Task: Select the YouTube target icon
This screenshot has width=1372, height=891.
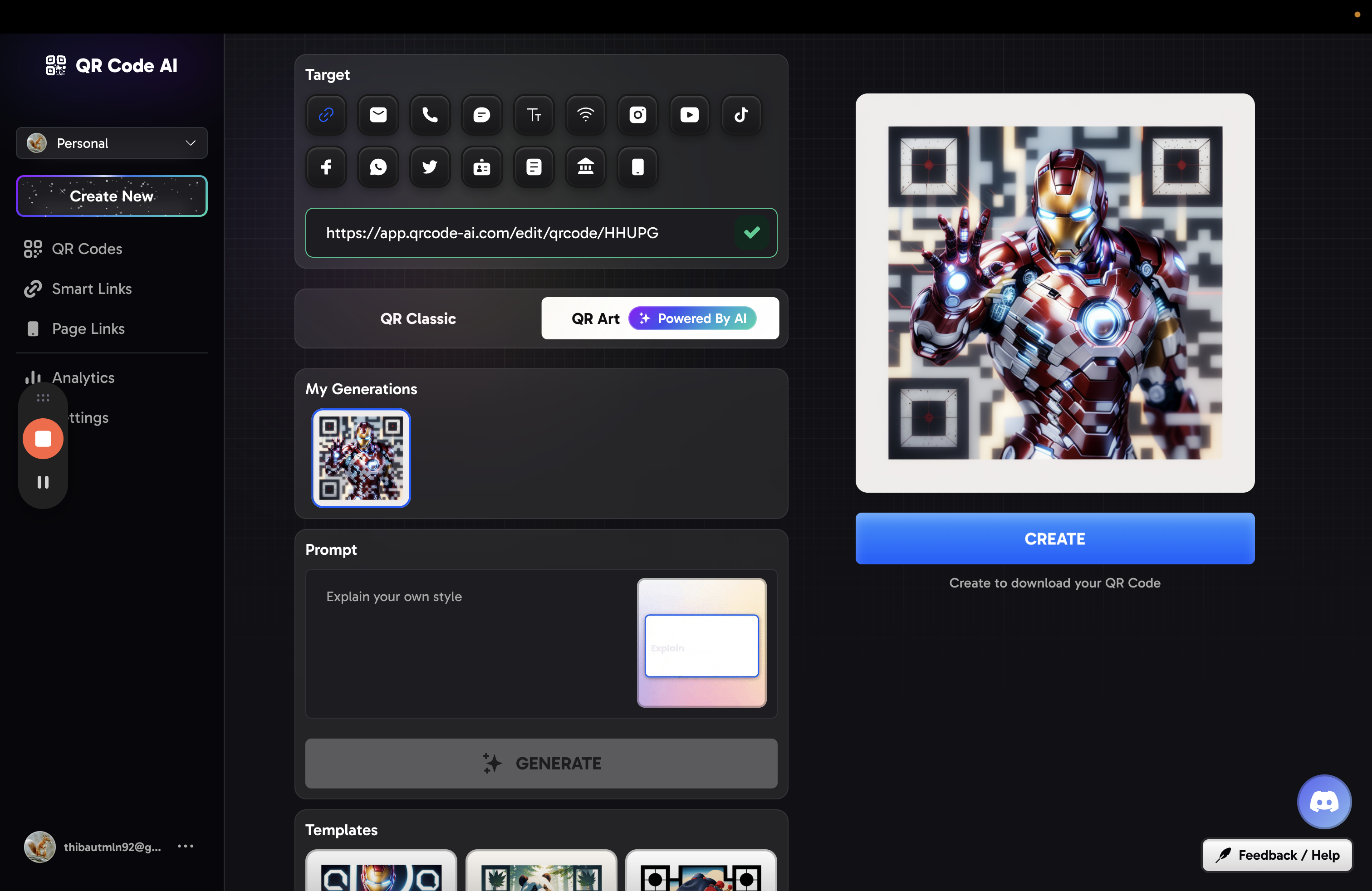Action: coord(689,115)
